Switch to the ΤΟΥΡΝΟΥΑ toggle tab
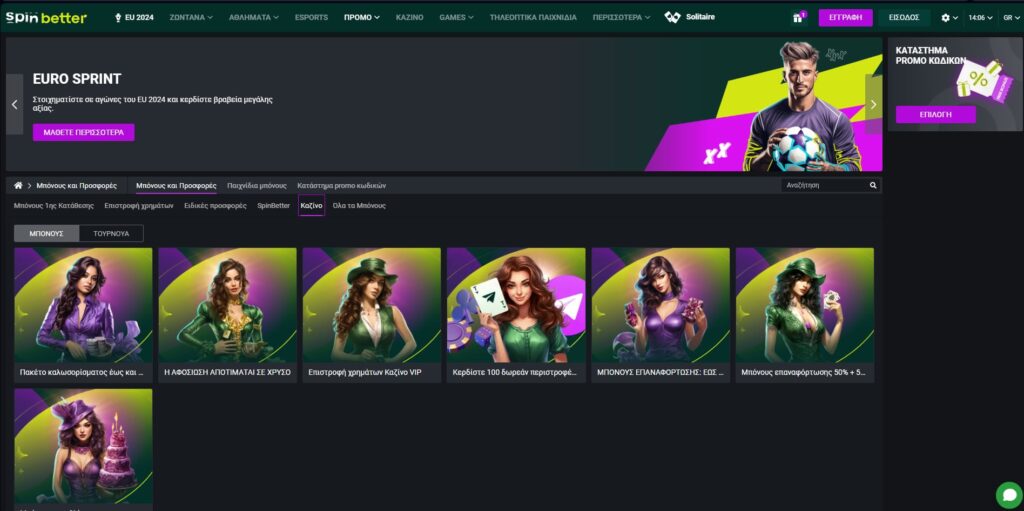 pos(110,233)
